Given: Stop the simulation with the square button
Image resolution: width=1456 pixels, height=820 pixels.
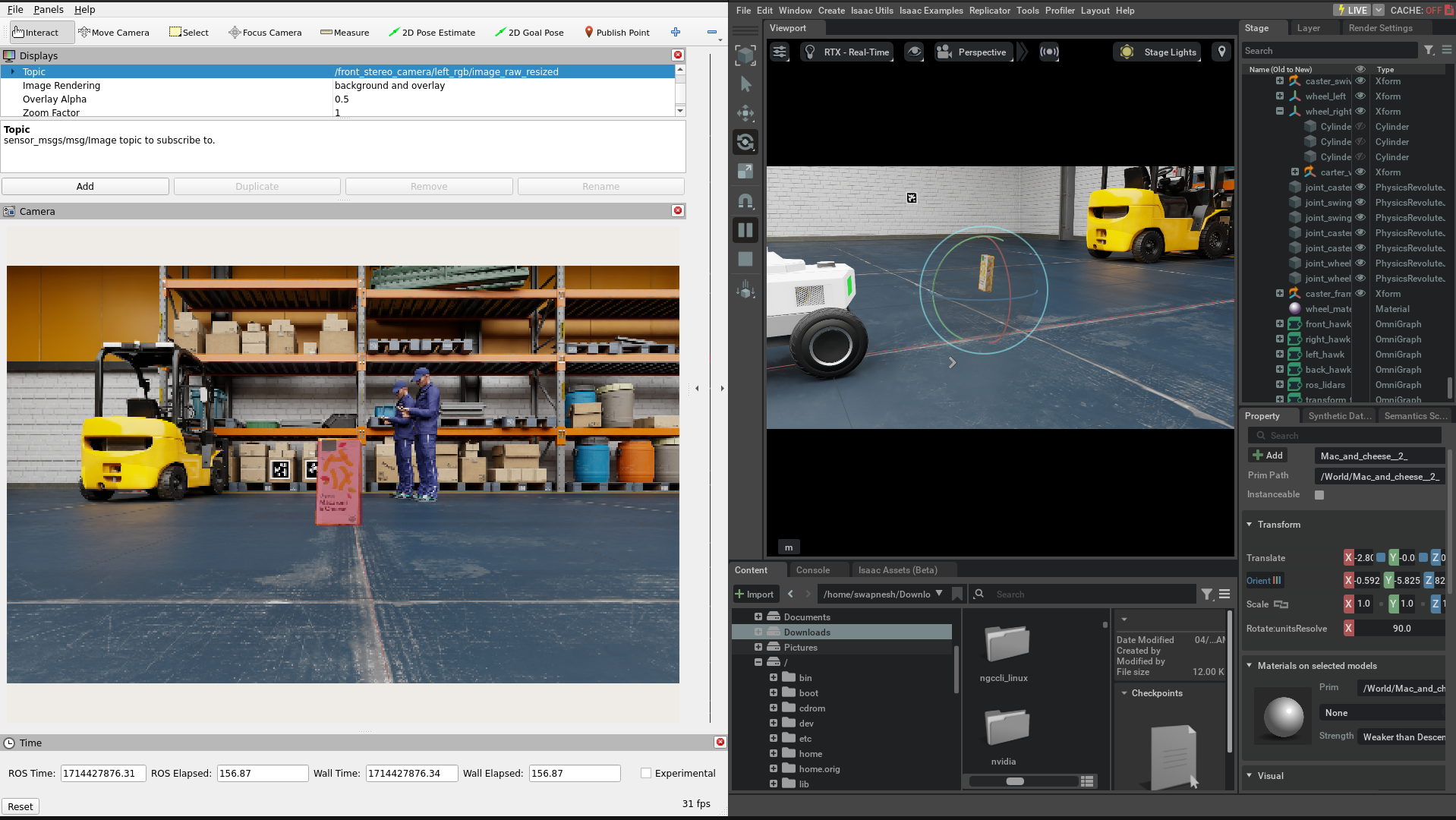Looking at the screenshot, I should [x=745, y=259].
